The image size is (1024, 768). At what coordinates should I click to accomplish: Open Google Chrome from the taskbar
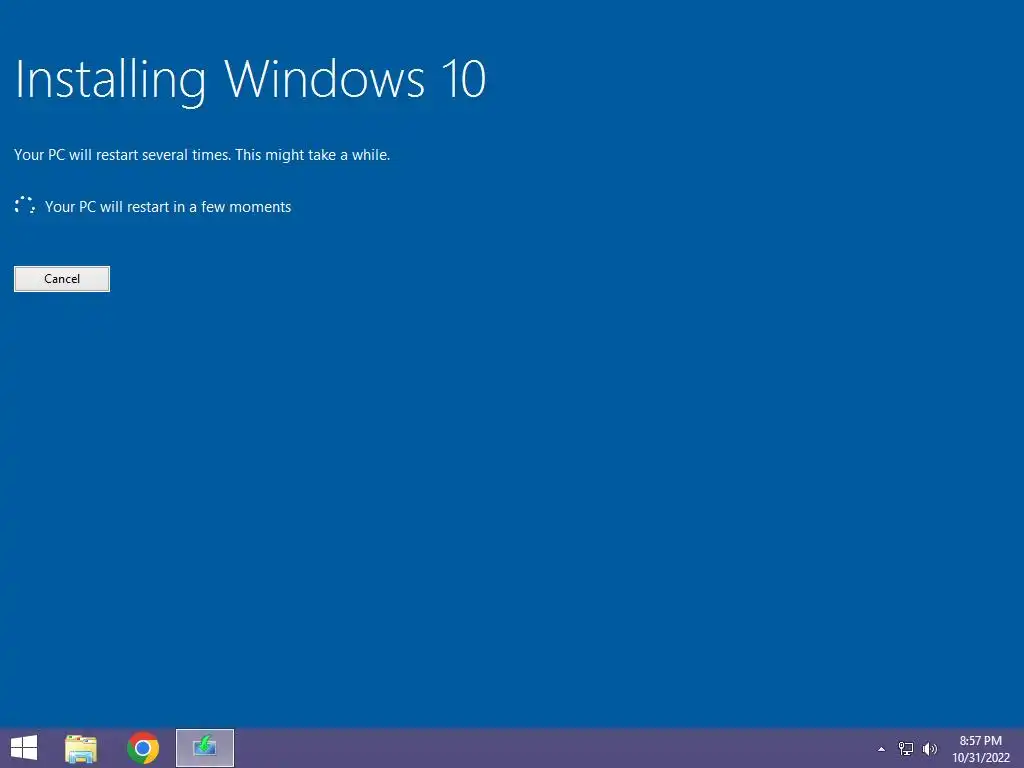coord(143,748)
